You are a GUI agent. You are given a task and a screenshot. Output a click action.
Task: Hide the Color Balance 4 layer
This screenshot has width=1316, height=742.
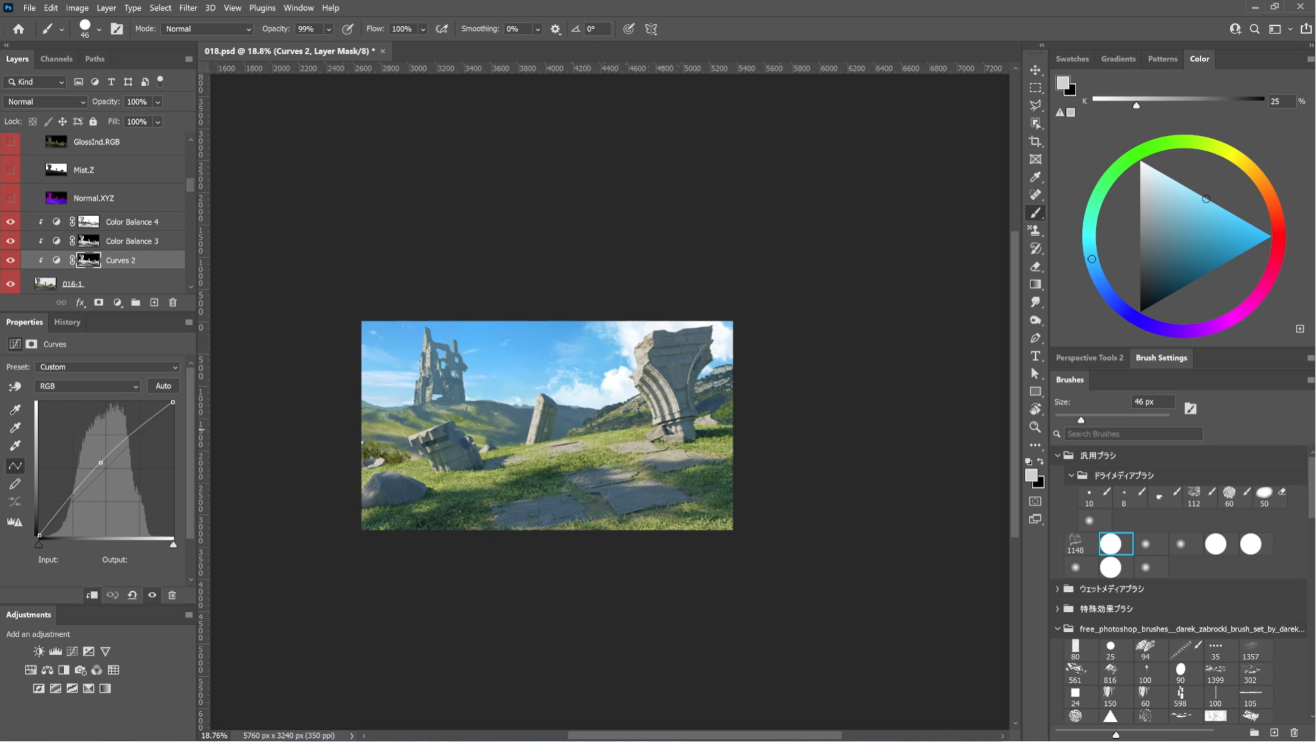click(10, 222)
